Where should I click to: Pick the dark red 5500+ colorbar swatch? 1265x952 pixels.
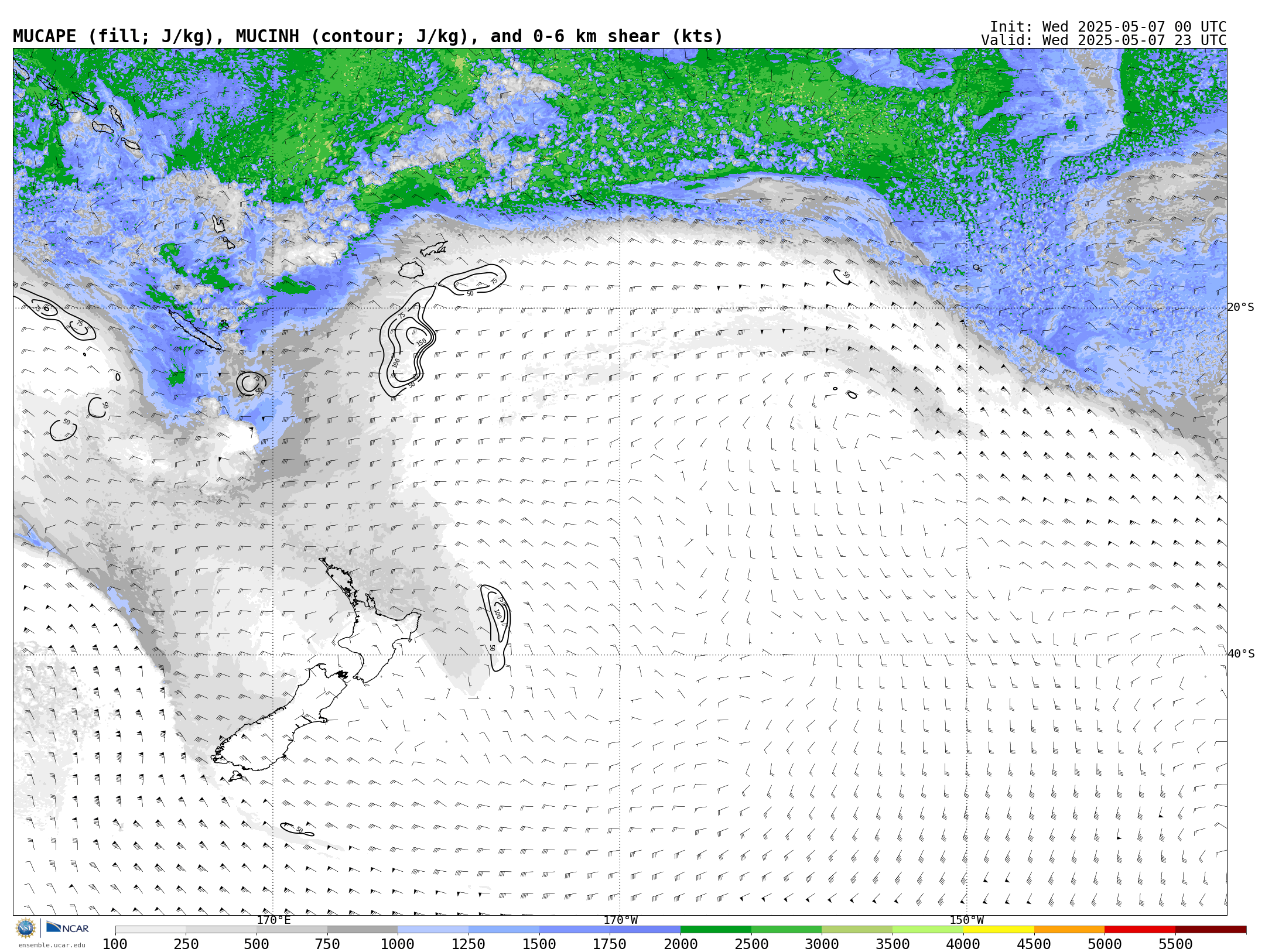click(x=1211, y=930)
